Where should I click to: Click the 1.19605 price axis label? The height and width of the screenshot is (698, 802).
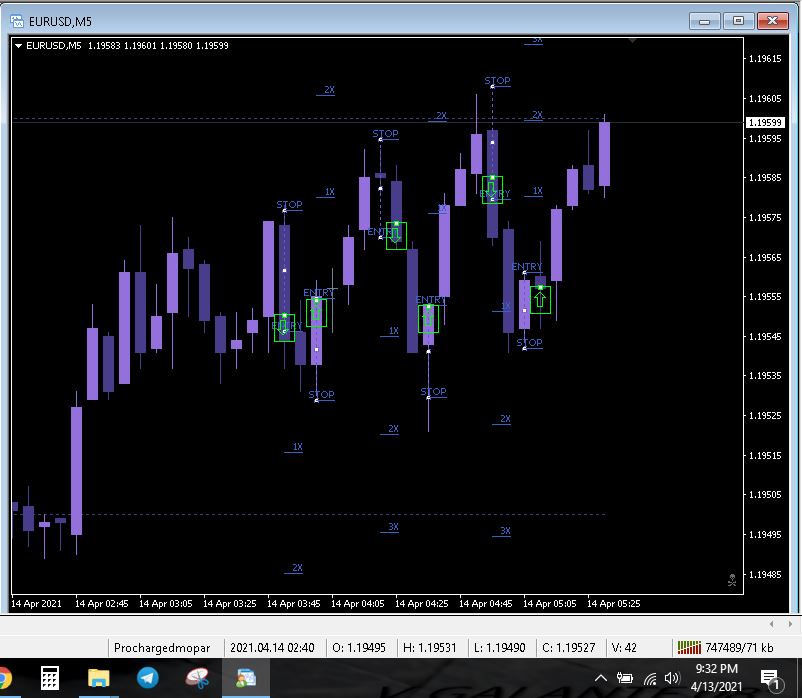point(765,99)
